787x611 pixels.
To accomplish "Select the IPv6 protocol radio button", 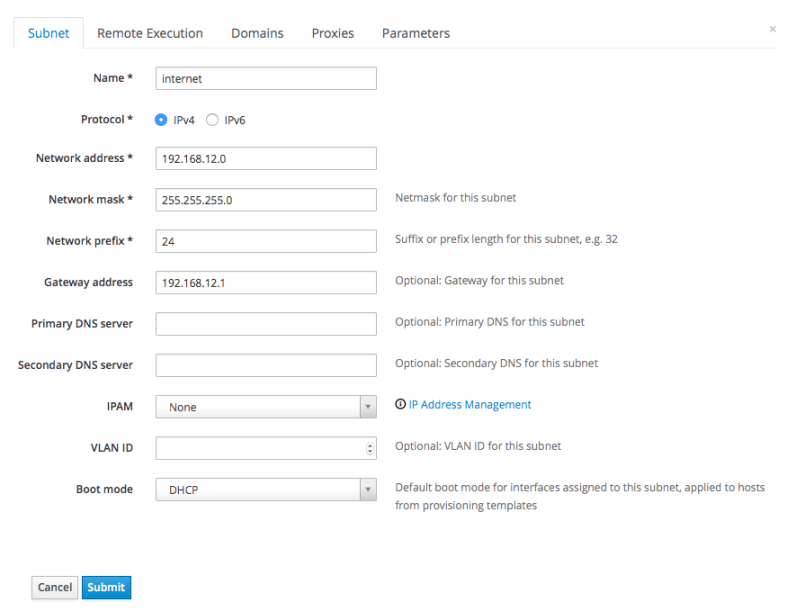I will (x=212, y=120).
